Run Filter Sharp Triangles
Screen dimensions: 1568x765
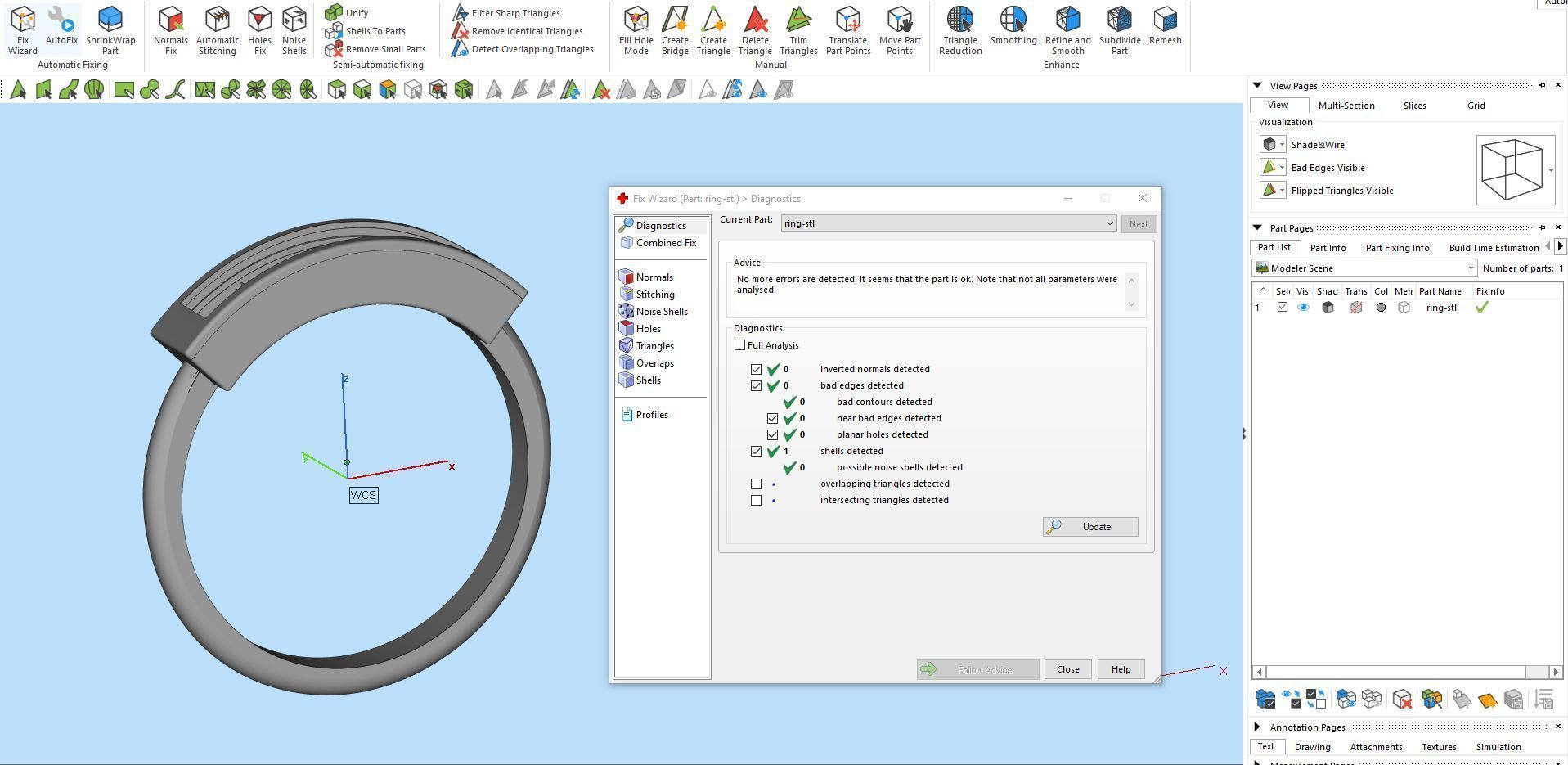506,13
